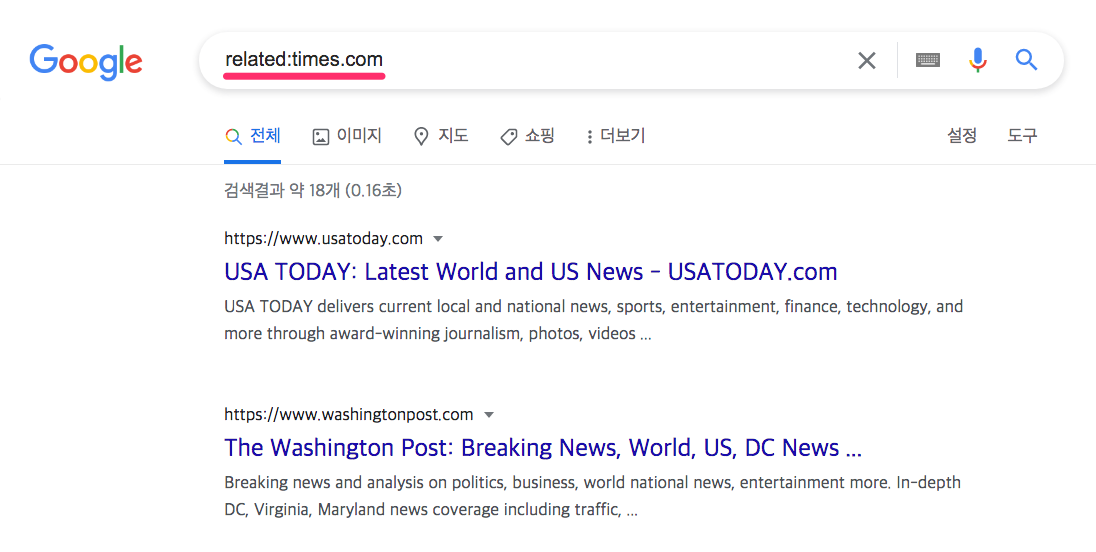Open the 더보기 menu
The height and width of the screenshot is (552, 1096).
[615, 136]
